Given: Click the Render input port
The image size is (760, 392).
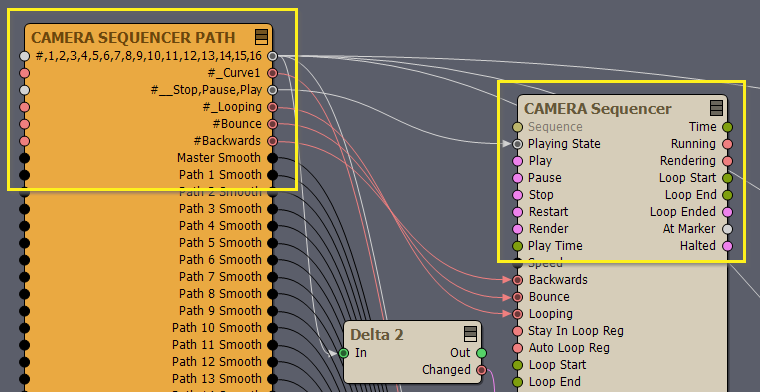Looking at the screenshot, I should point(518,229).
